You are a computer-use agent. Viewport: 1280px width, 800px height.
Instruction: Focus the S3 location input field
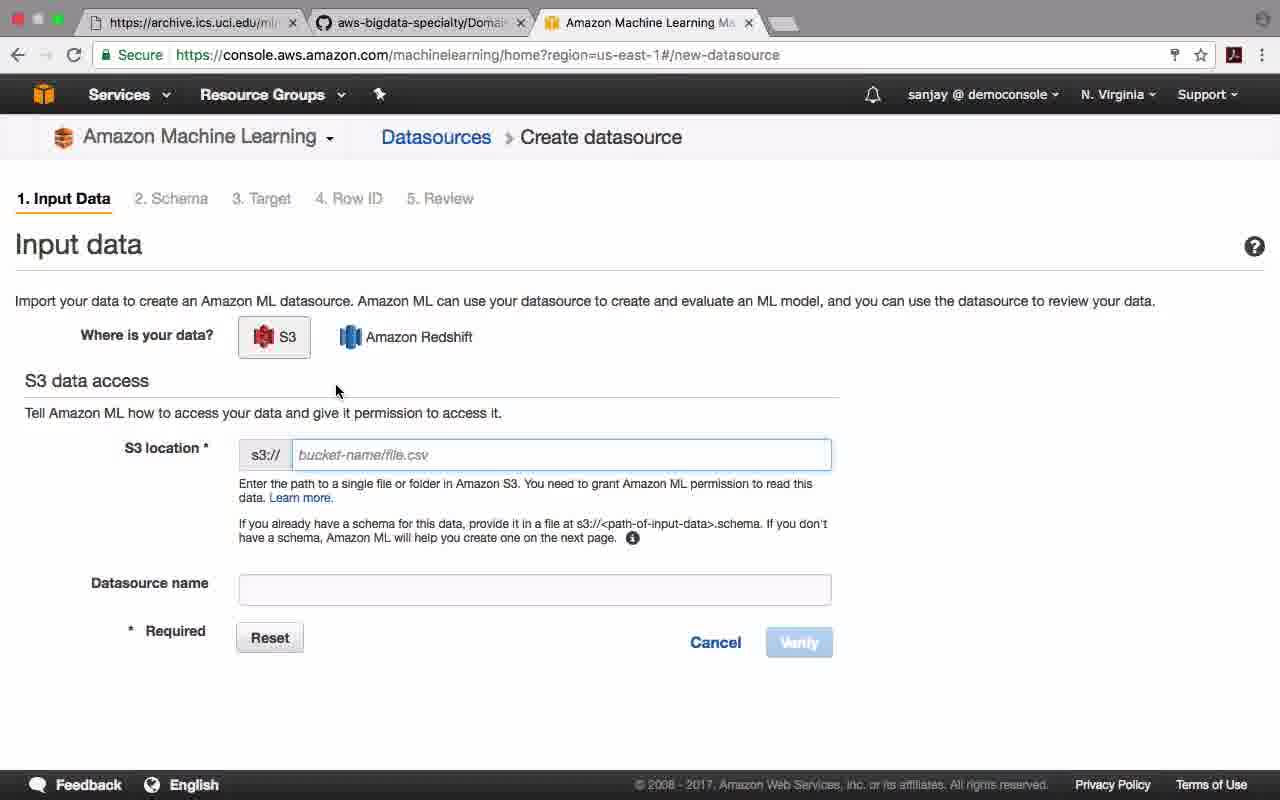pyautogui.click(x=561, y=455)
